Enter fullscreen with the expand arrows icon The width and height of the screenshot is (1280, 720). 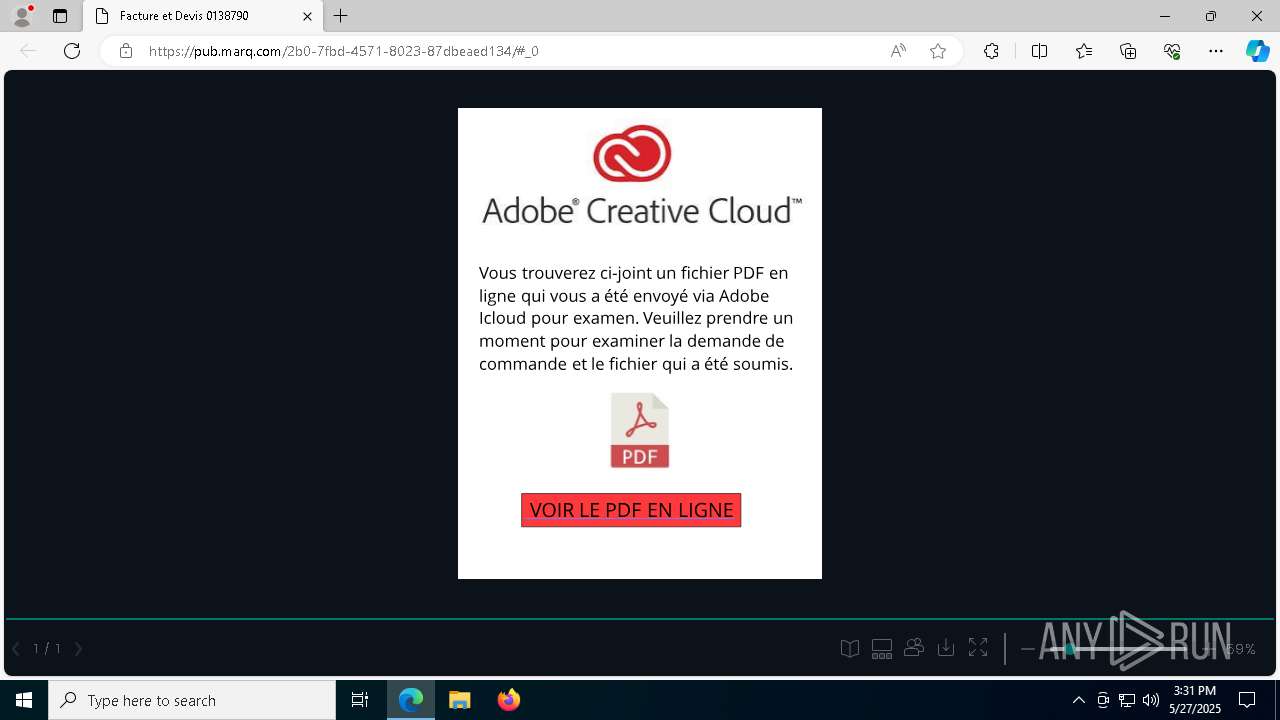click(978, 649)
